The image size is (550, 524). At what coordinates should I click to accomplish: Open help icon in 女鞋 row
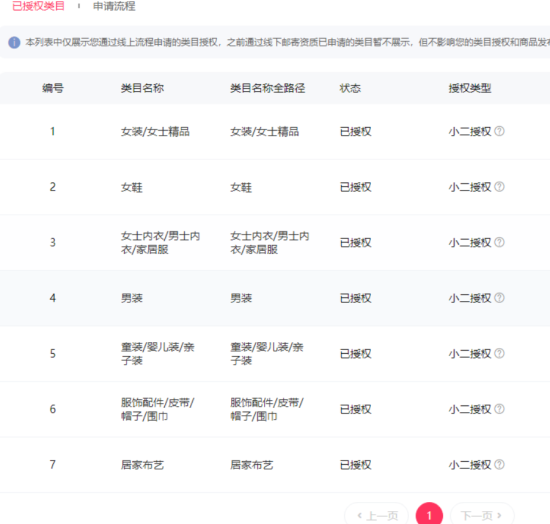point(499,187)
